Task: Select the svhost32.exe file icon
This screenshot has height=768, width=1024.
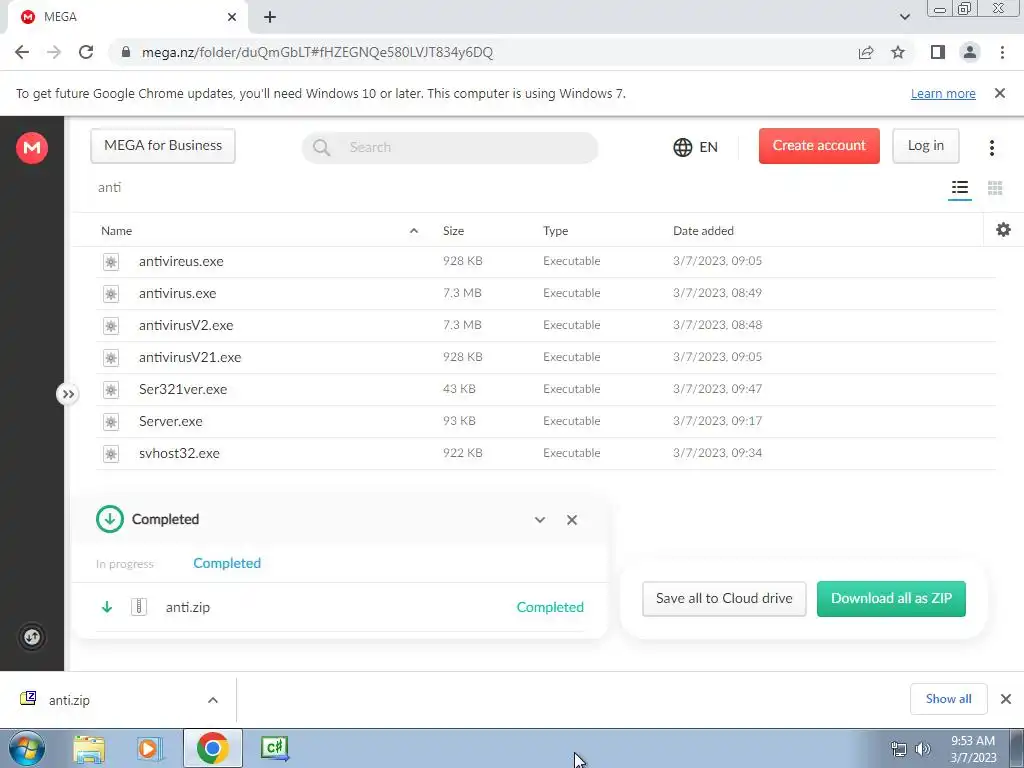Action: point(111,454)
